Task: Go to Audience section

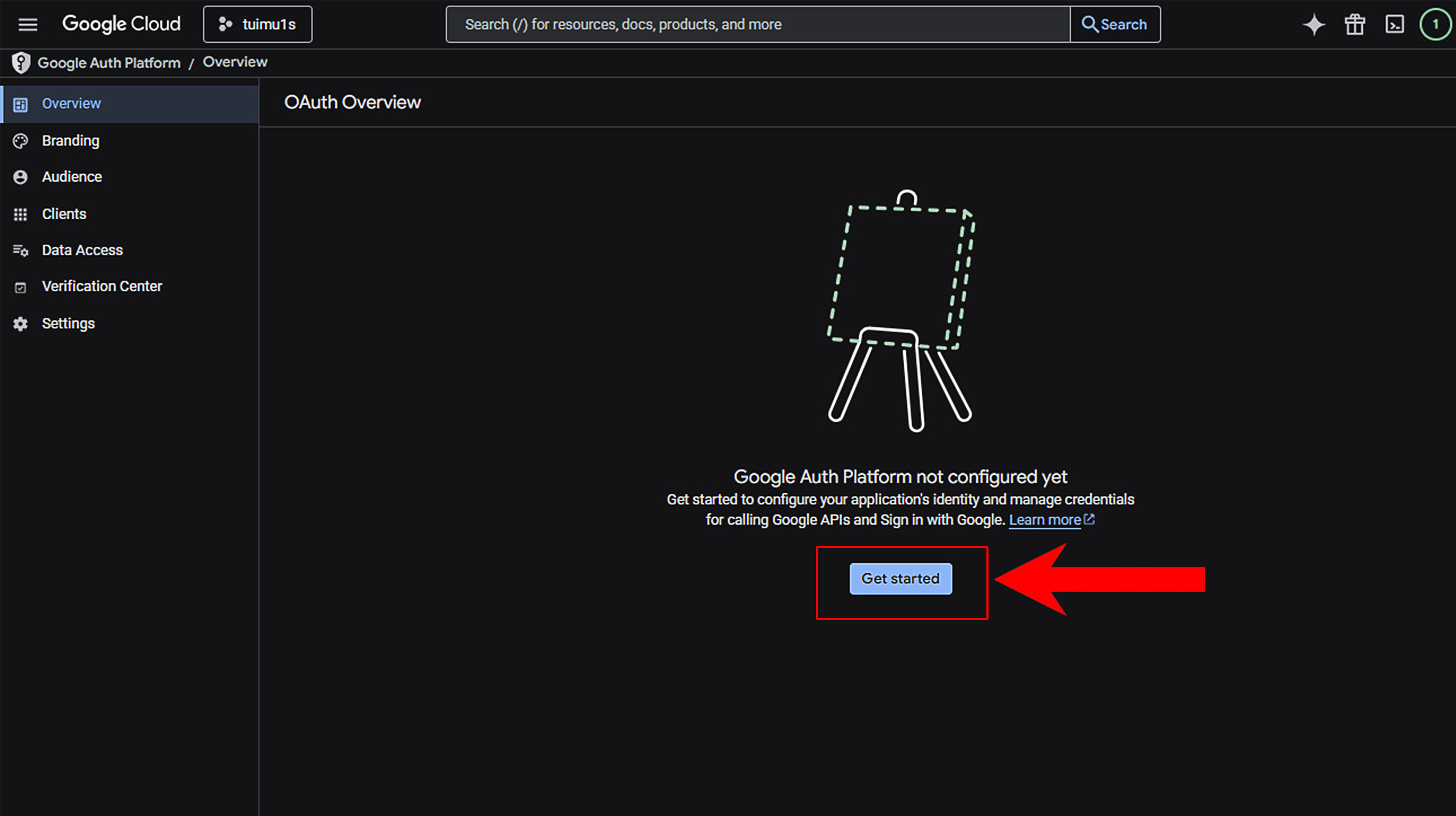Action: pos(72,177)
